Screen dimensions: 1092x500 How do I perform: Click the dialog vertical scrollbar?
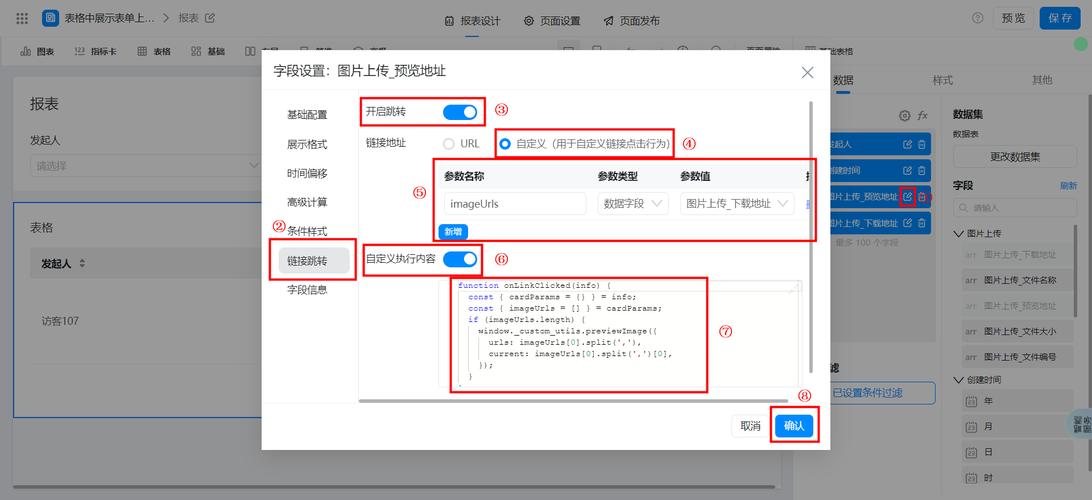tap(810, 237)
